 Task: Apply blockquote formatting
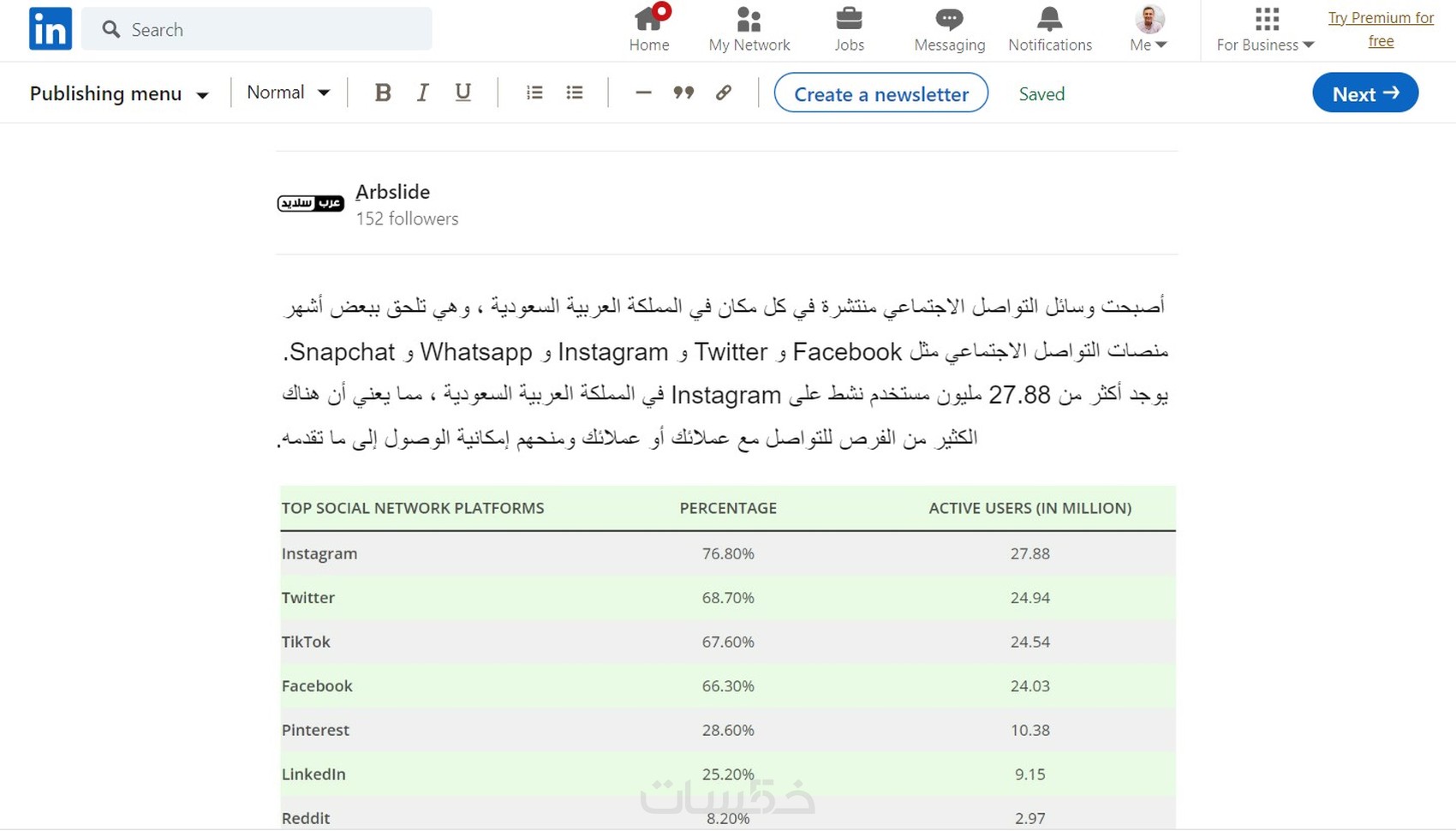[x=683, y=93]
